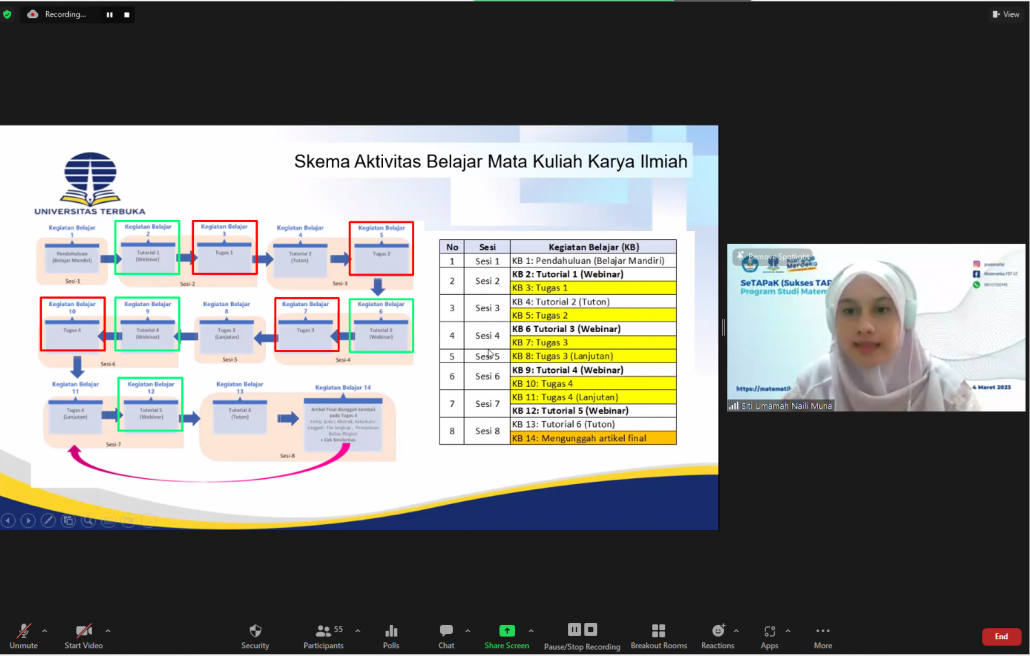Click the row KB 11: Tugas 4 (Lanjutan)
Screen dimensions: 1030x656
[x=593, y=397]
